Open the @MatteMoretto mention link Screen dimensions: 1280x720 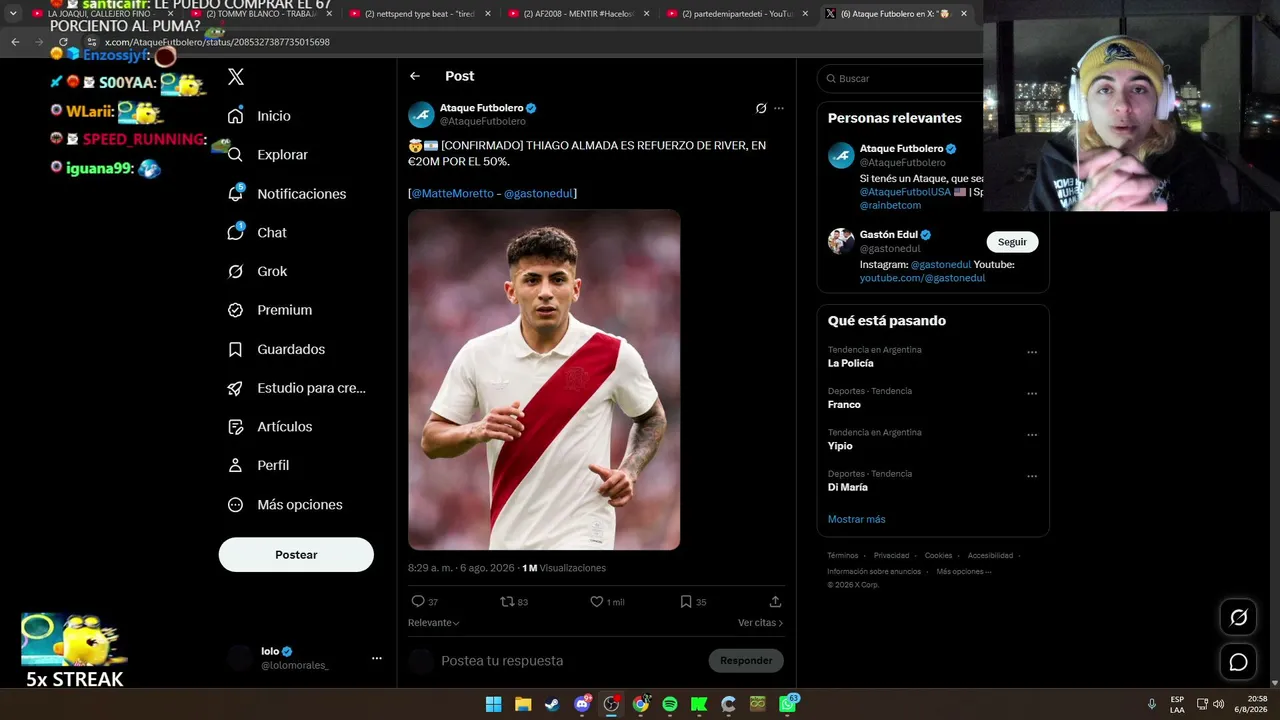453,193
